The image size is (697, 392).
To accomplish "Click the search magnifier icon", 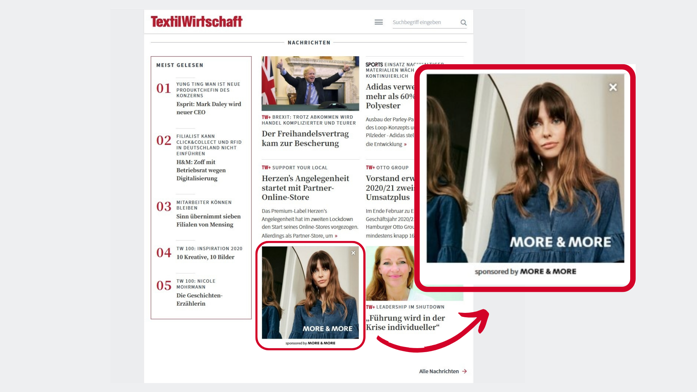I will 463,23.
